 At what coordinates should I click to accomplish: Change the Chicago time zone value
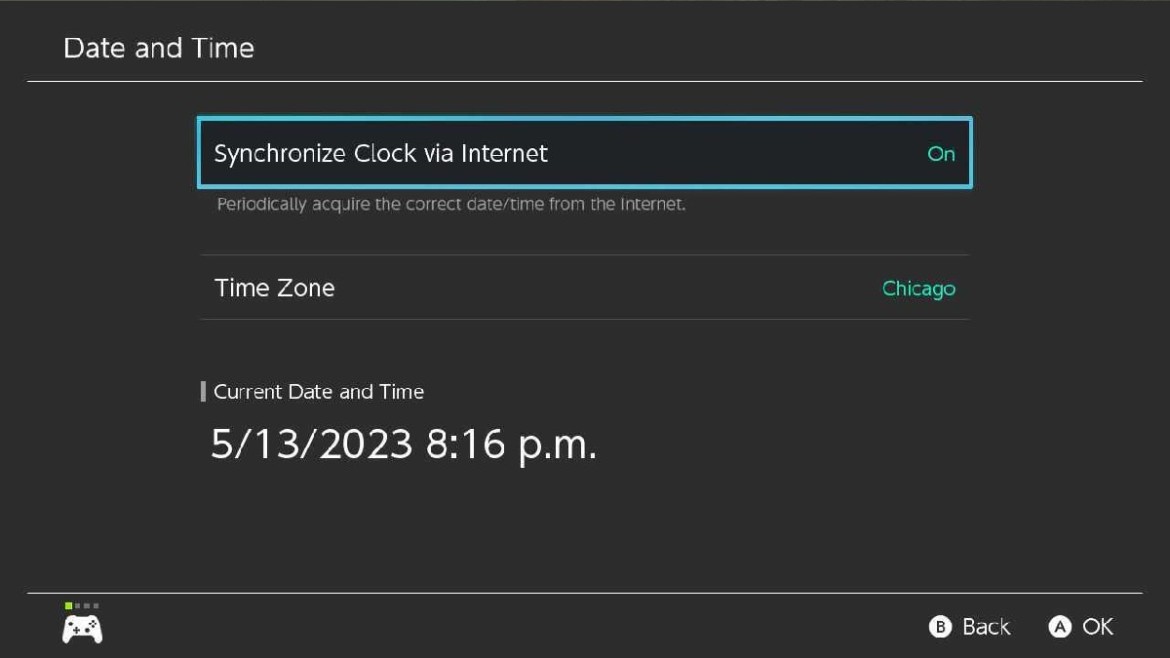(918, 289)
